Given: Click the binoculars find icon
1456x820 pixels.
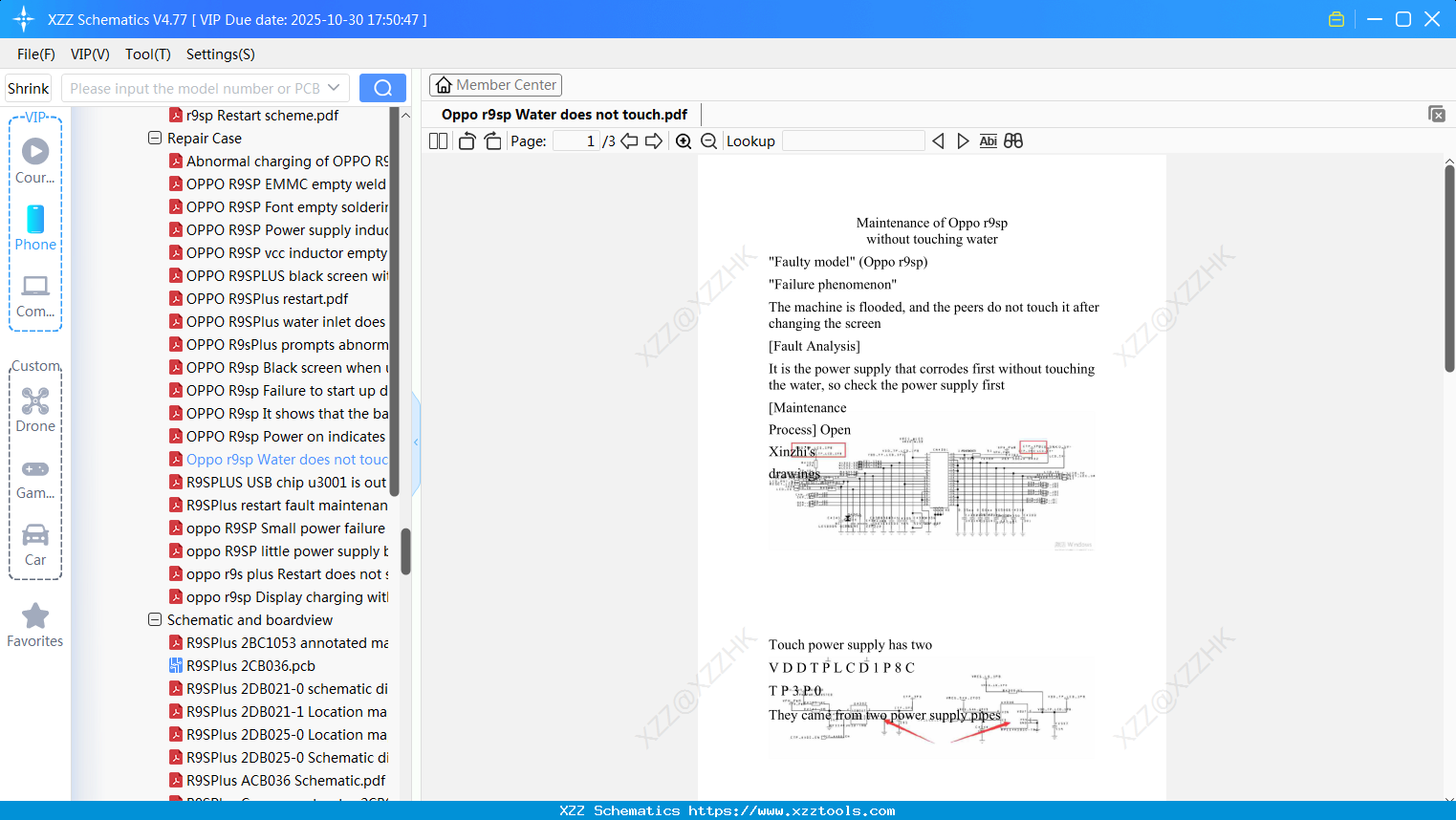Looking at the screenshot, I should 1013,140.
